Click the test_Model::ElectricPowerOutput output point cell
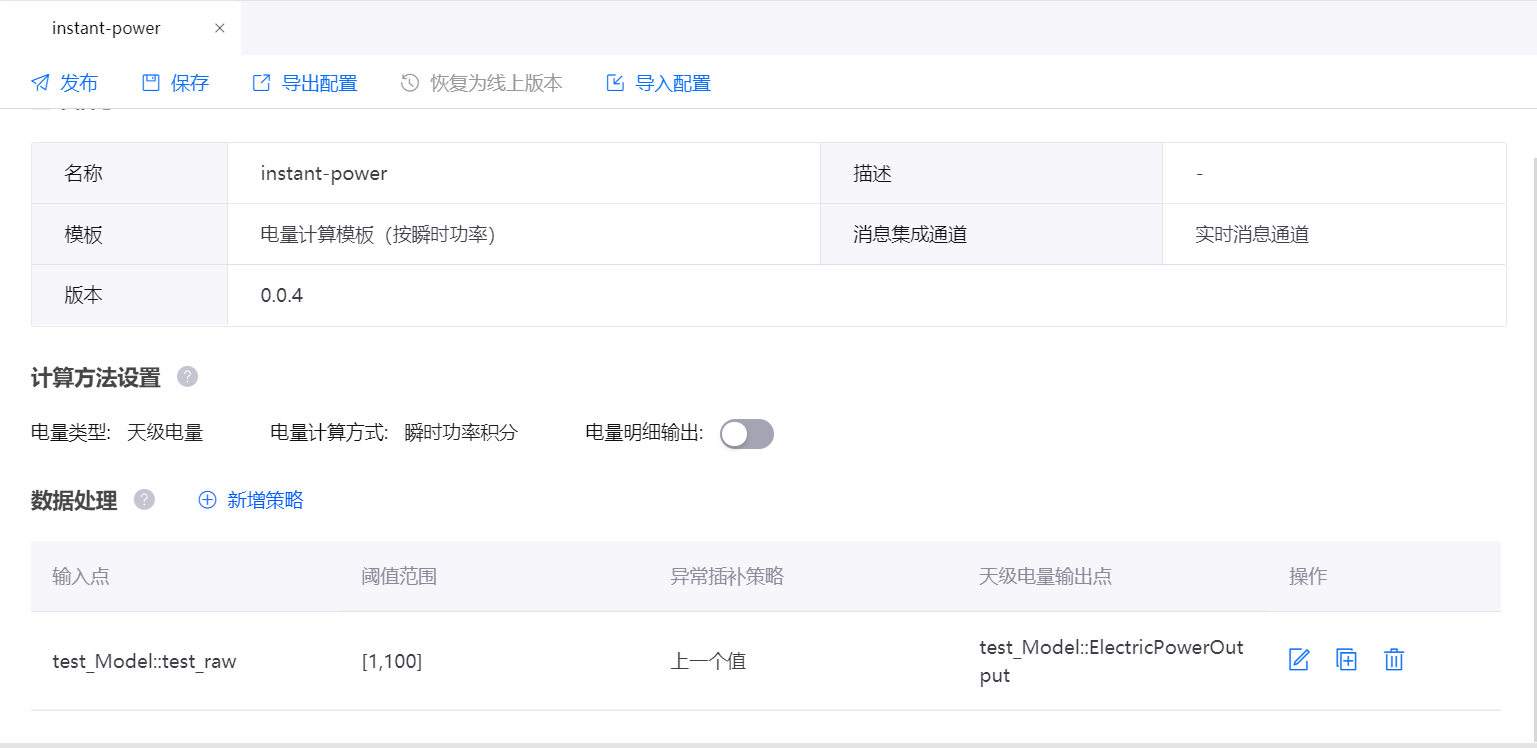The height and width of the screenshot is (748, 1537). (x=1111, y=661)
